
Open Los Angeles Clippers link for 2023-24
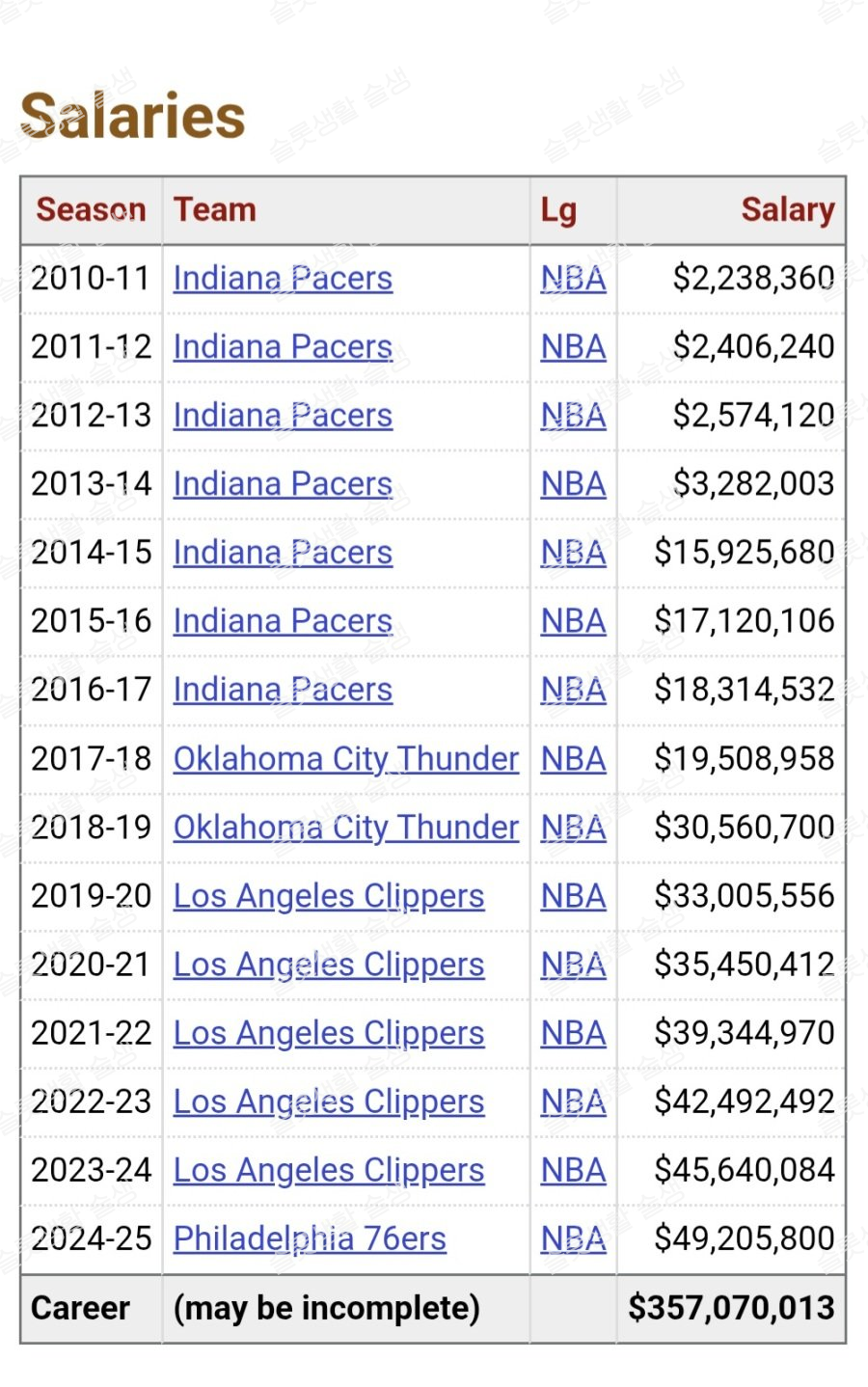[x=328, y=1170]
